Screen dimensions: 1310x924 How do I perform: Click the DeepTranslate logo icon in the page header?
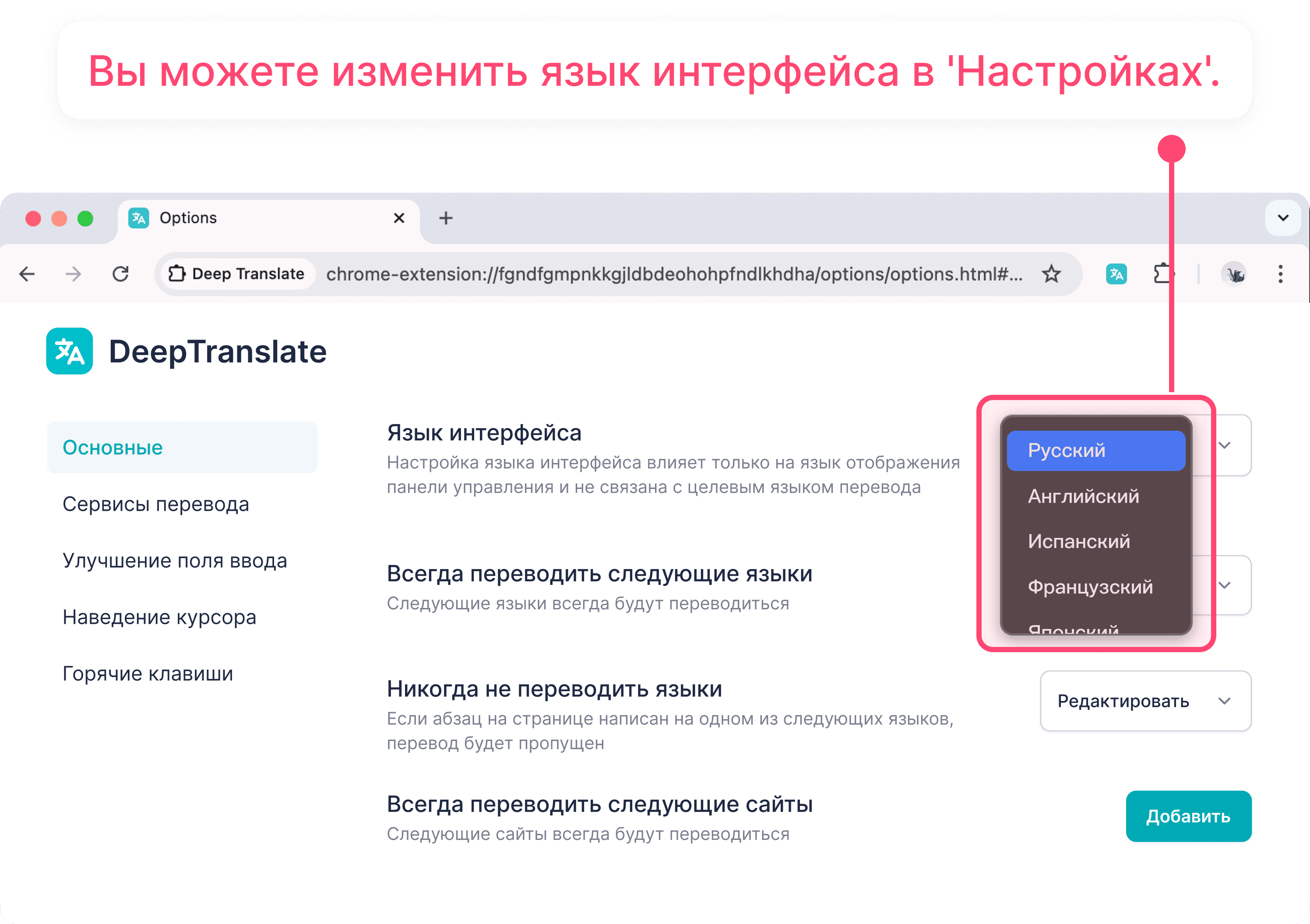(x=70, y=351)
